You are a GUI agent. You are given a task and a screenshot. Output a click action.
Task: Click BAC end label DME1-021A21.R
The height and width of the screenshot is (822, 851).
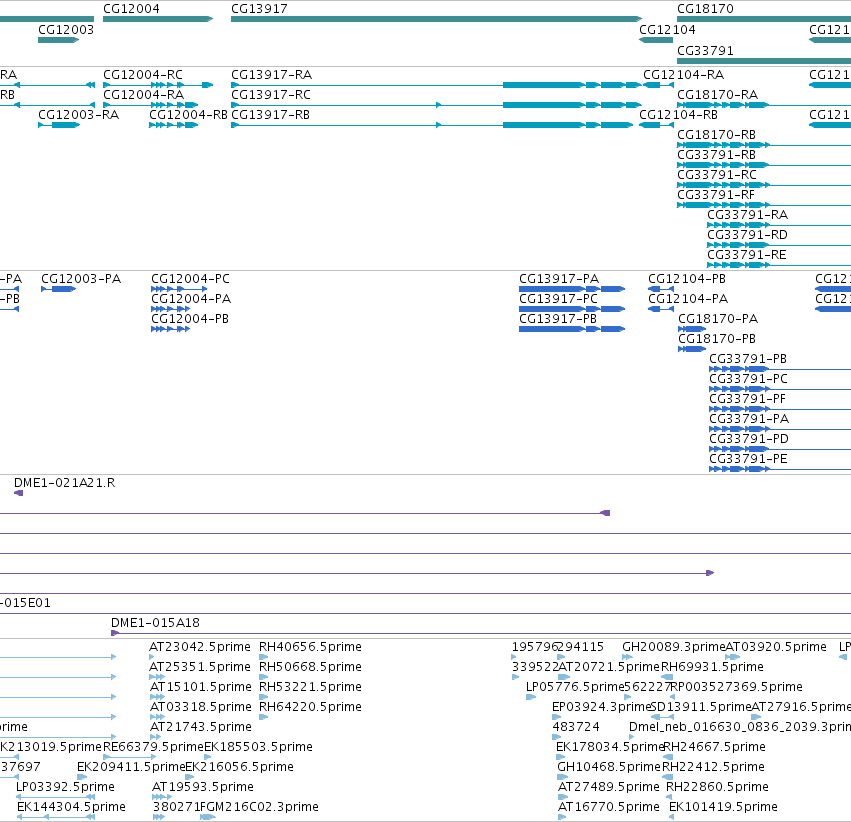coord(65,483)
